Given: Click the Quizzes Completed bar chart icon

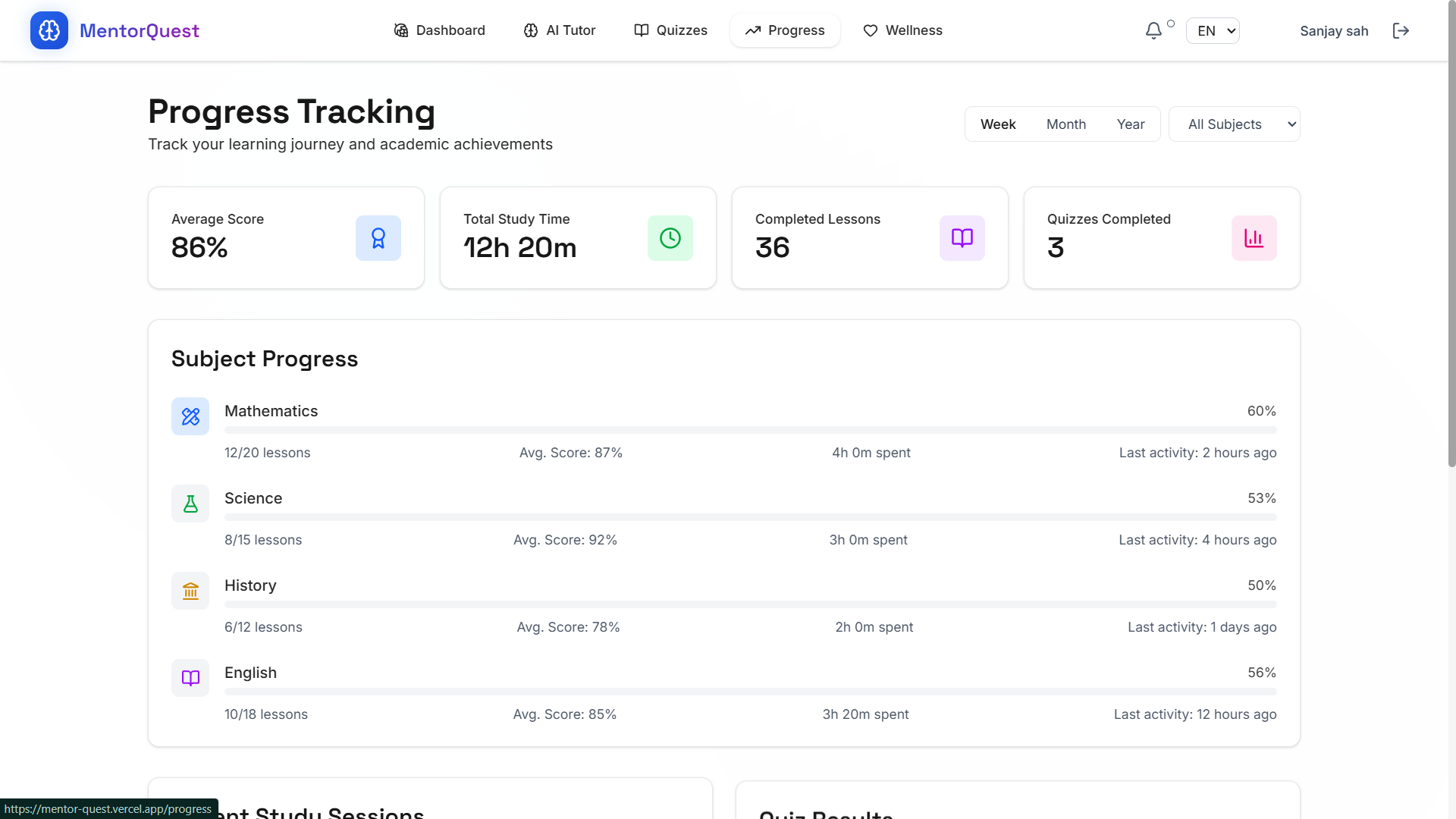Looking at the screenshot, I should point(1254,238).
